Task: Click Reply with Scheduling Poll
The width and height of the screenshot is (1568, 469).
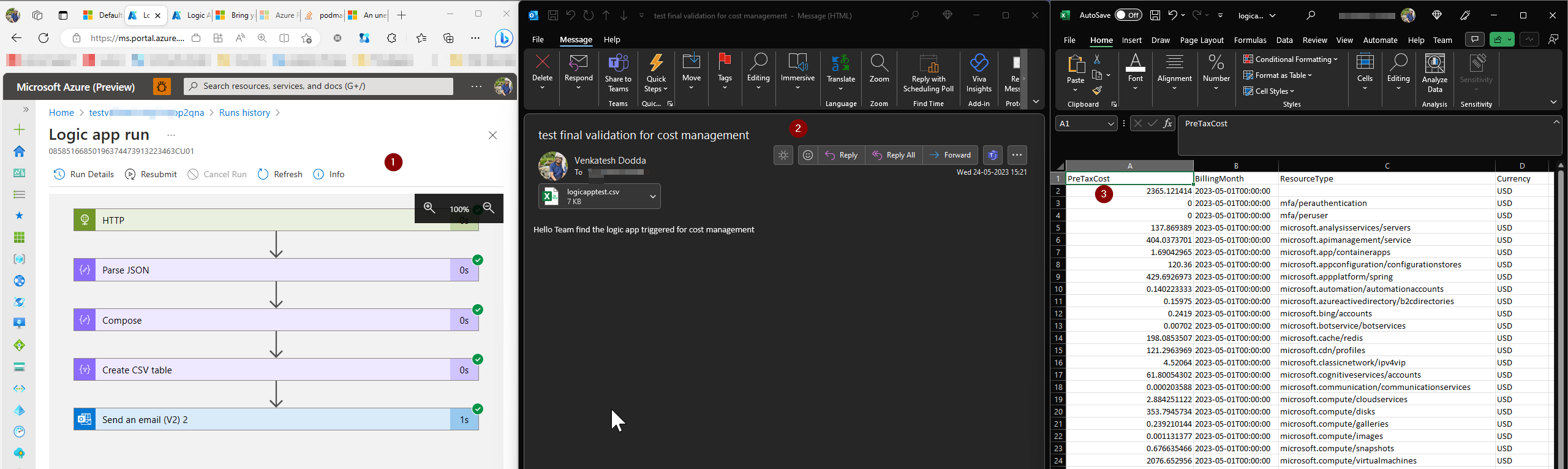Action: tap(929, 73)
